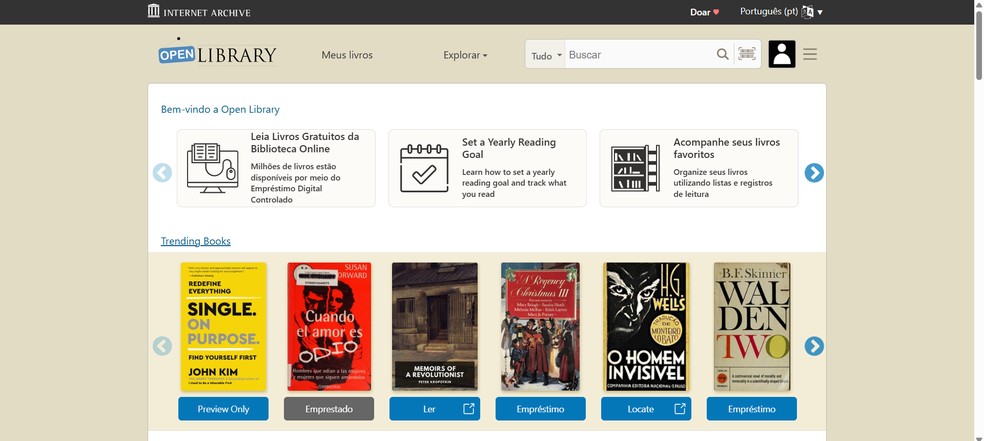Click Locate button under O Homem Invisível
The width and height of the screenshot is (984, 441).
(x=645, y=409)
